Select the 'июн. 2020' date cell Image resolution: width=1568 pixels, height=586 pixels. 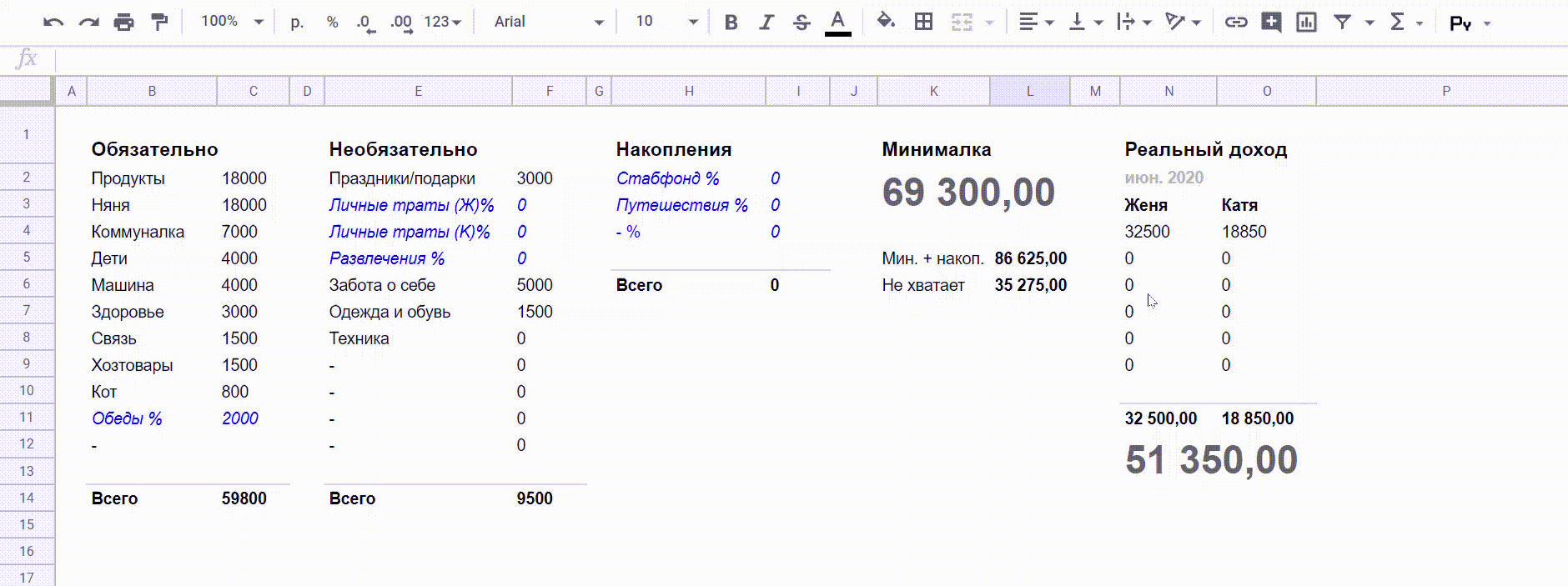(1163, 178)
